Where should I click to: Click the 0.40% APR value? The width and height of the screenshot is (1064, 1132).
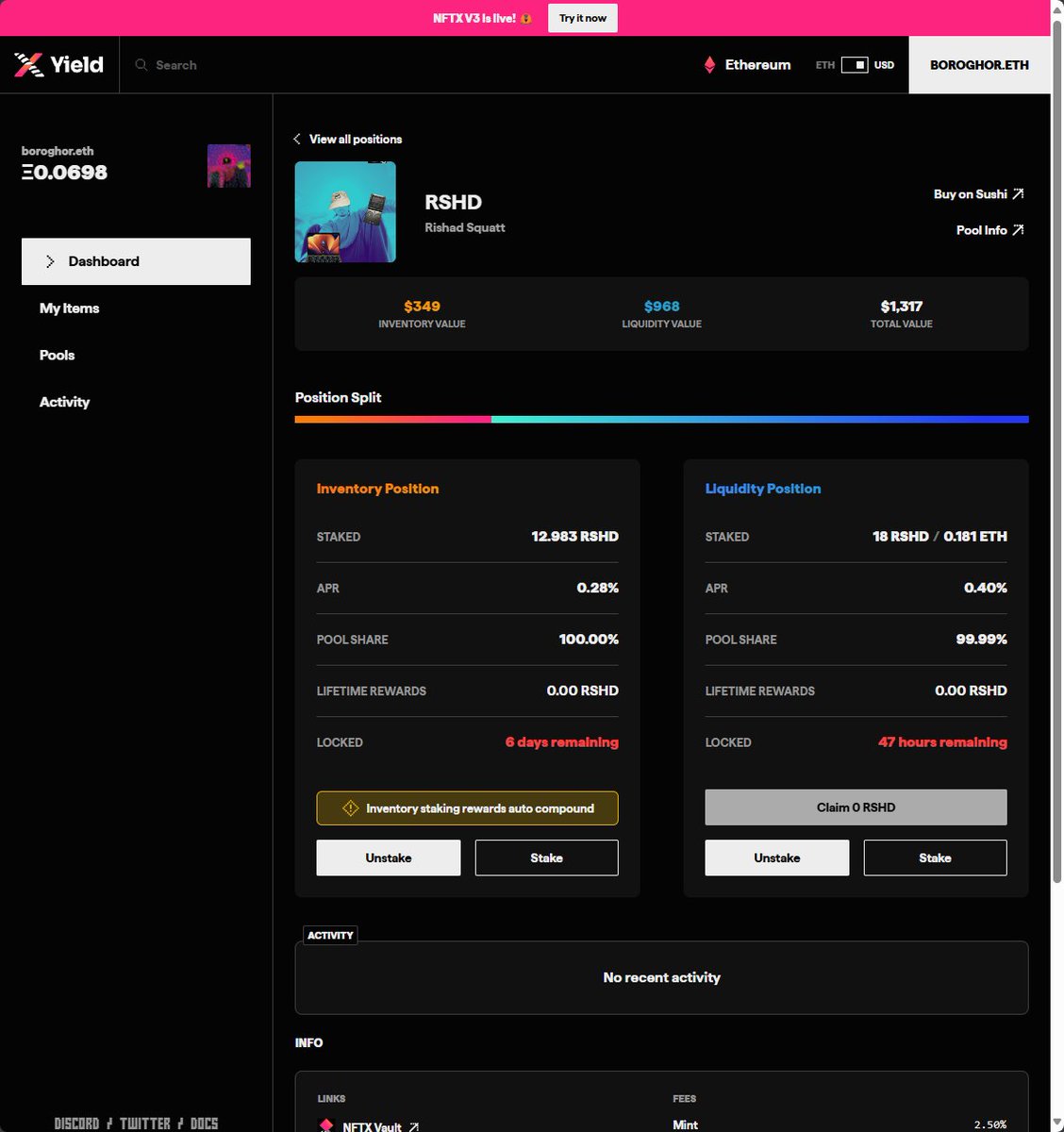(x=986, y=588)
